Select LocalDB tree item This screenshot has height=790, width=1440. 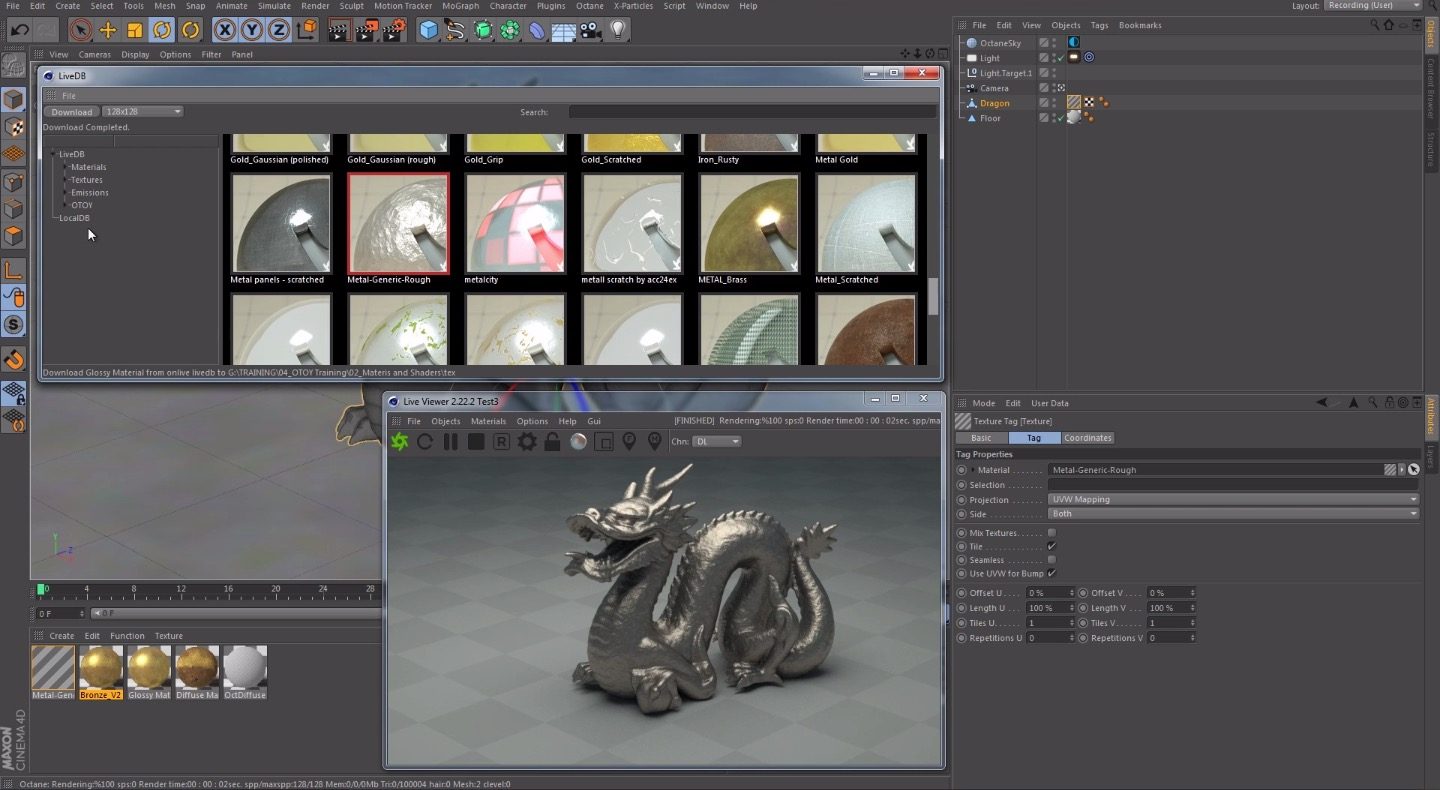tap(74, 218)
